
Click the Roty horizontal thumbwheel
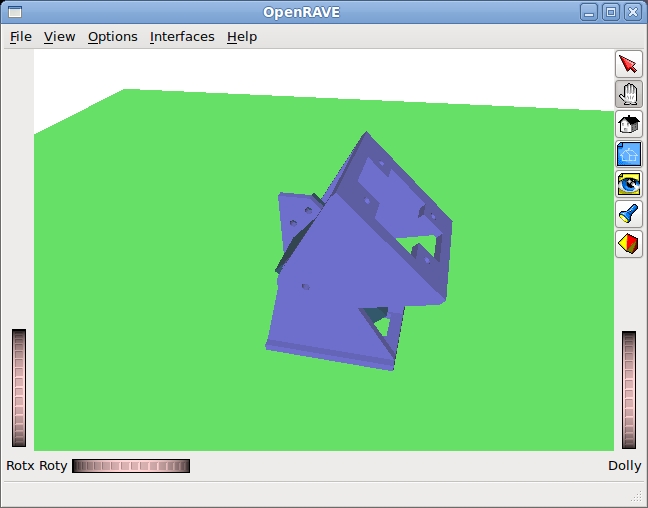[131, 466]
